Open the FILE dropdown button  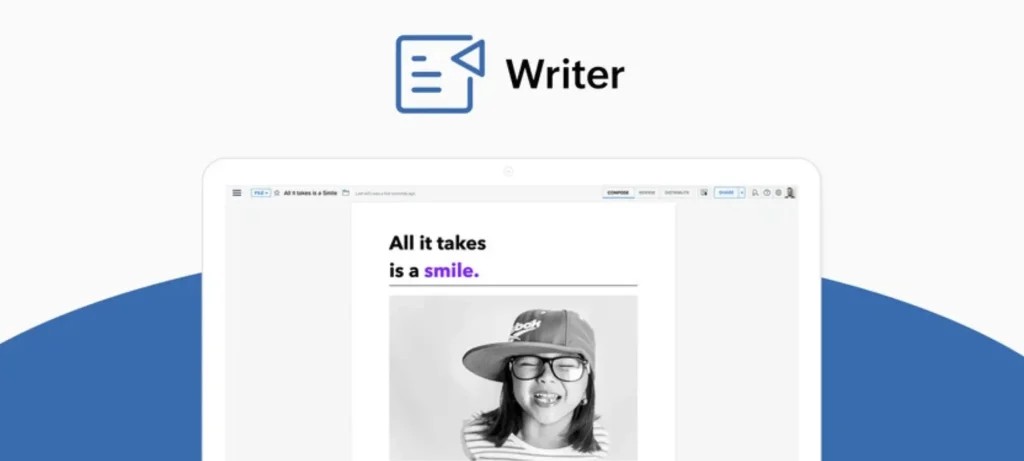click(x=261, y=193)
